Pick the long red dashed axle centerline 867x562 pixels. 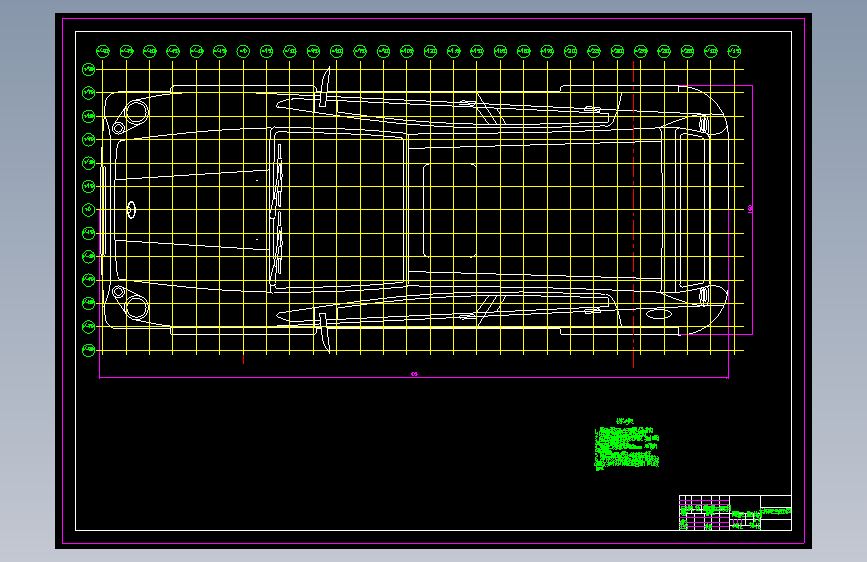tap(634, 215)
